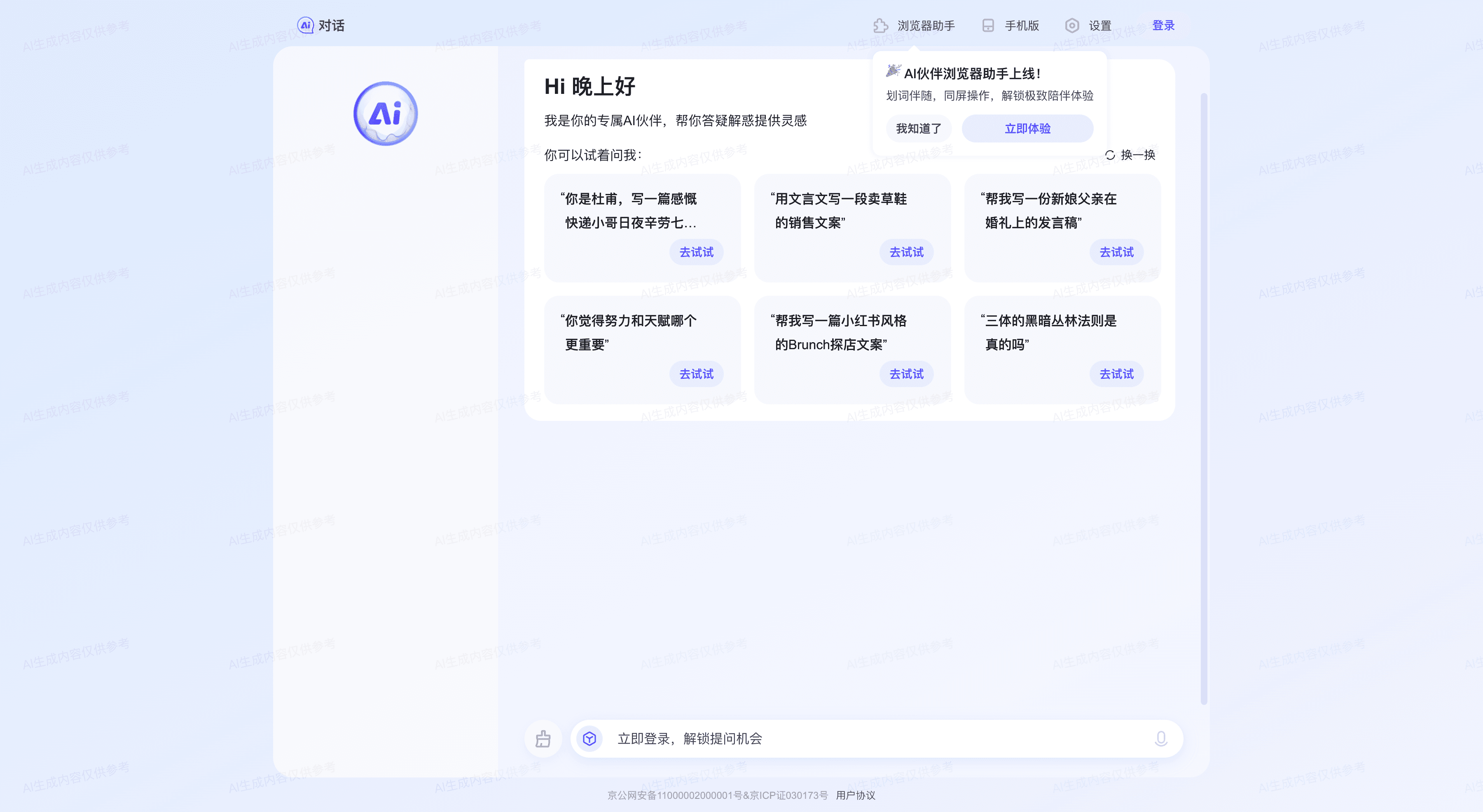Click the 京公网安备 registration text in footer
The width and height of the screenshot is (1483, 812).
(x=717, y=795)
